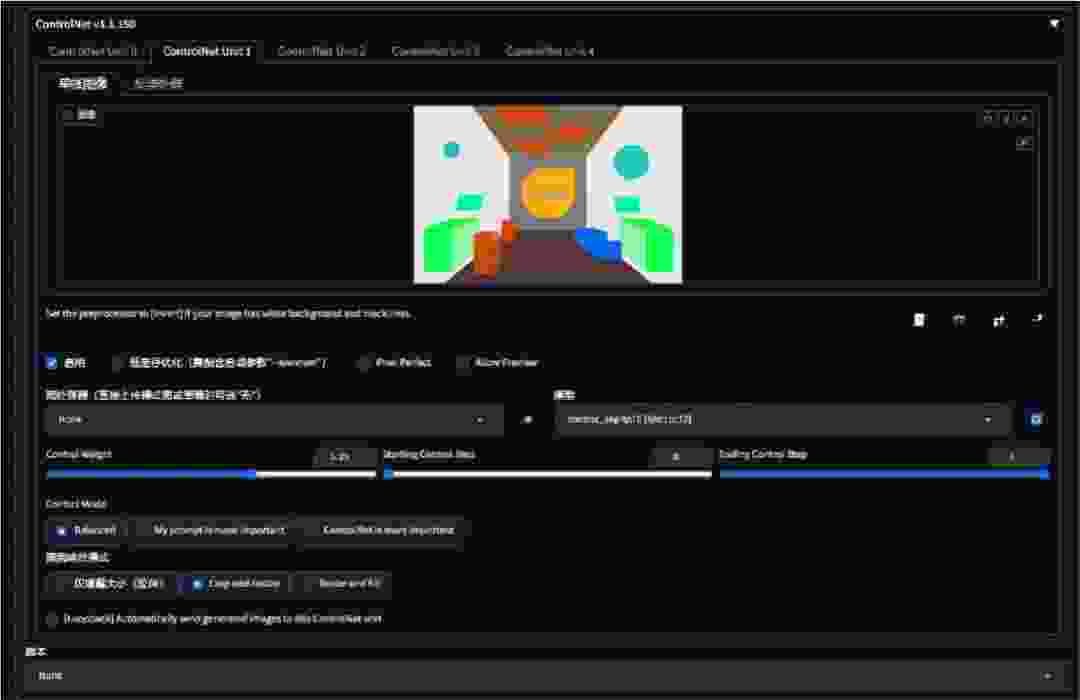Select the just resize (stretch) mode option

tap(110, 584)
